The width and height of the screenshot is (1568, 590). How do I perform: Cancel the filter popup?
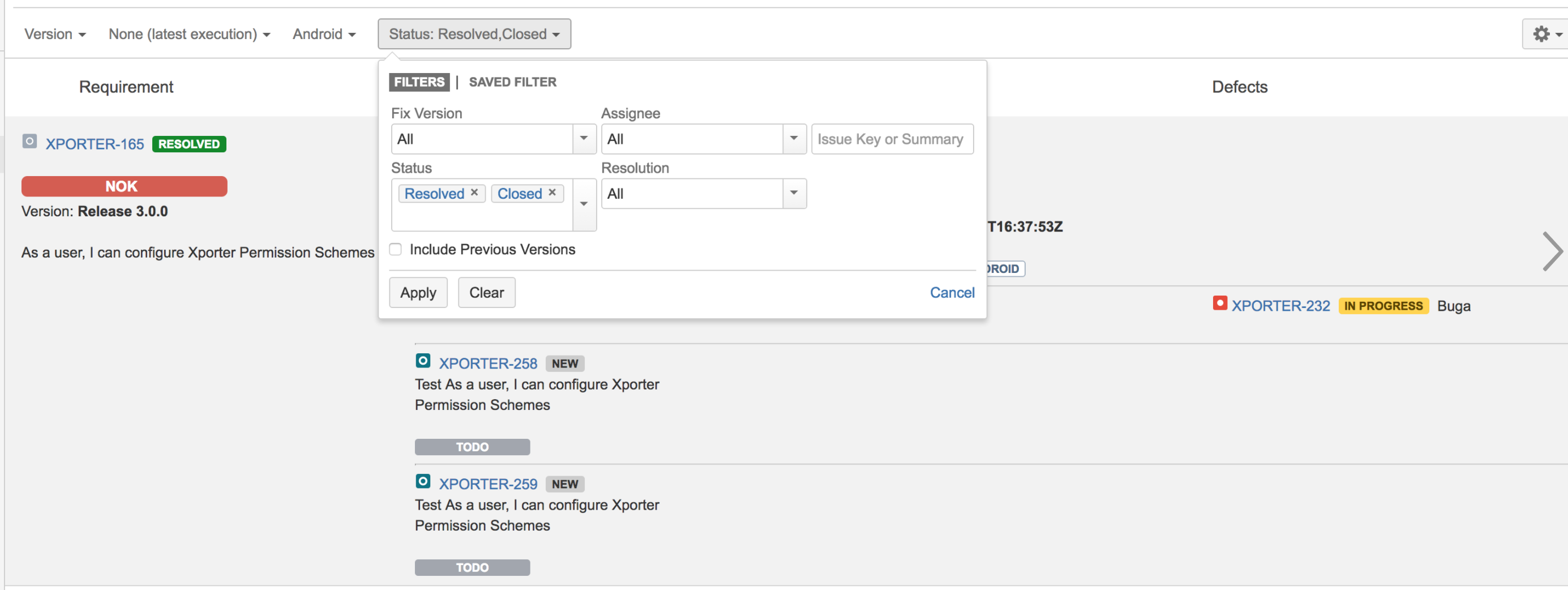point(952,293)
